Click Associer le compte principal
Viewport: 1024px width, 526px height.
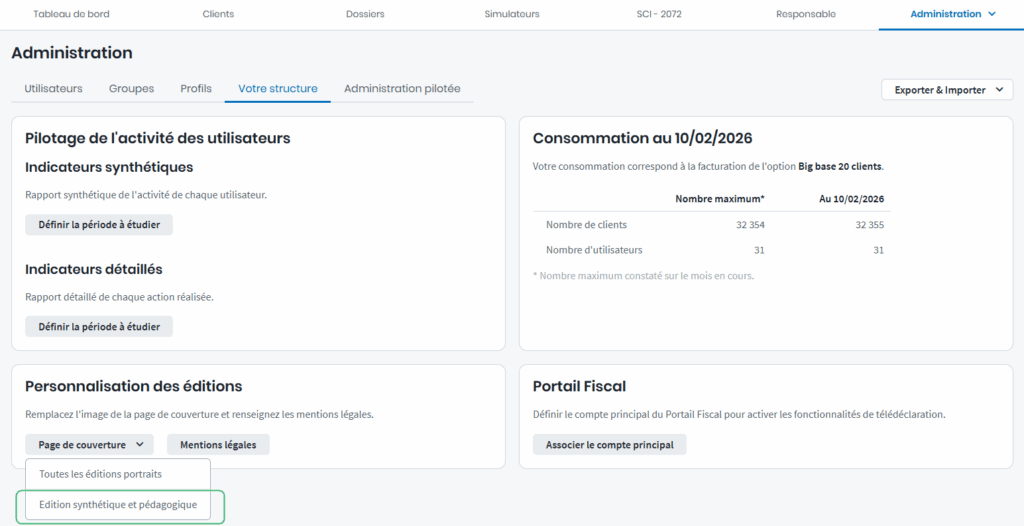tap(609, 445)
